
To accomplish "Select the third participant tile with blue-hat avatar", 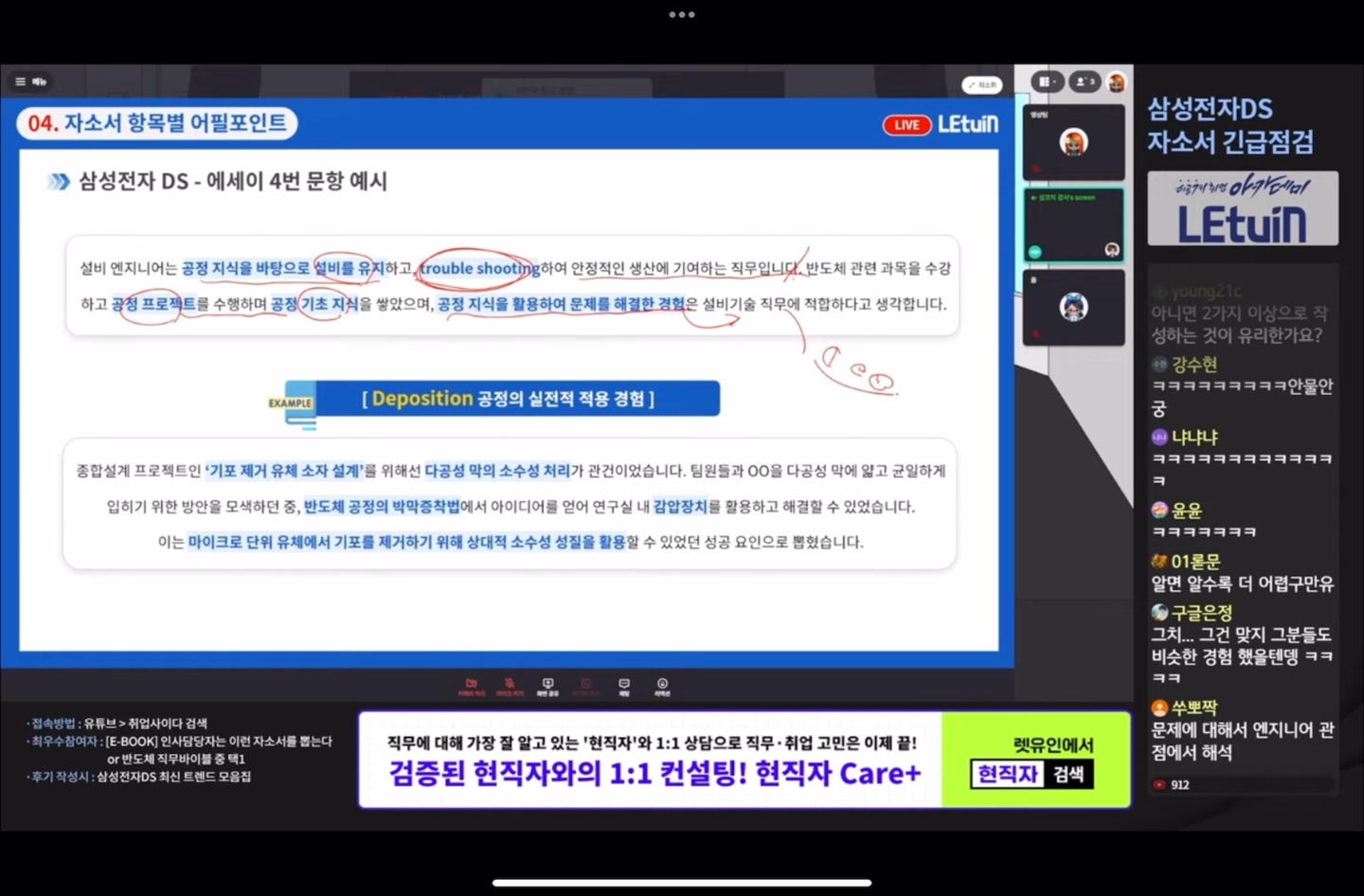I will tap(1073, 307).
